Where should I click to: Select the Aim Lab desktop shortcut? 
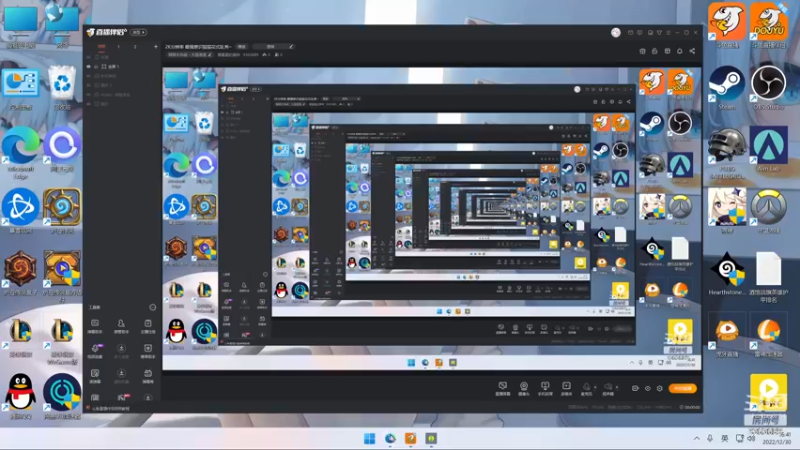tap(768, 149)
